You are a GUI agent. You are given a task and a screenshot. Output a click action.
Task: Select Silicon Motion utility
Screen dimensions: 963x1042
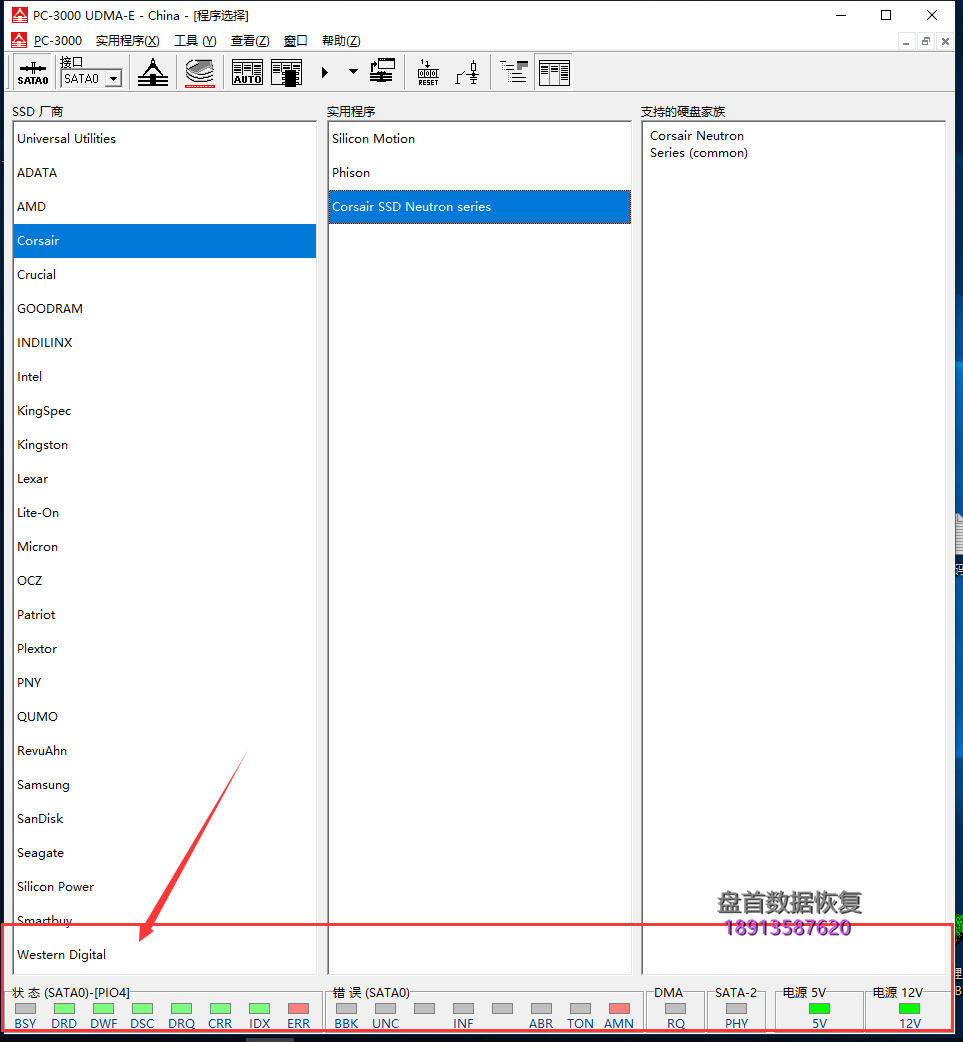click(x=479, y=139)
